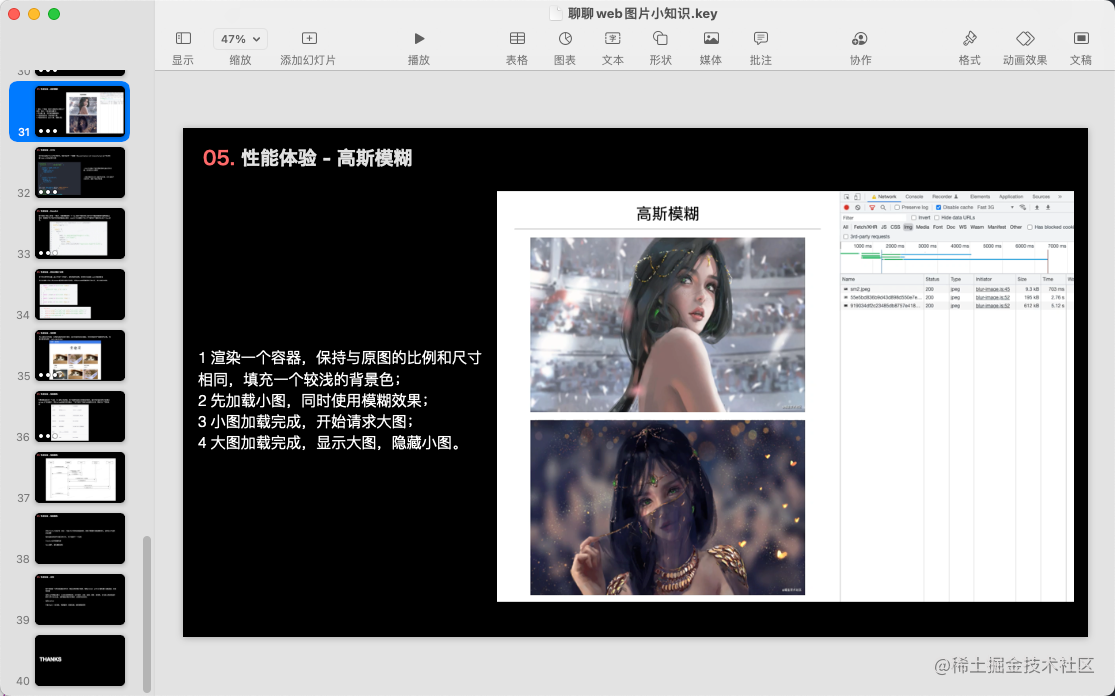
Task: Select slide 38 thumbnail
Action: pyautogui.click(x=80, y=539)
